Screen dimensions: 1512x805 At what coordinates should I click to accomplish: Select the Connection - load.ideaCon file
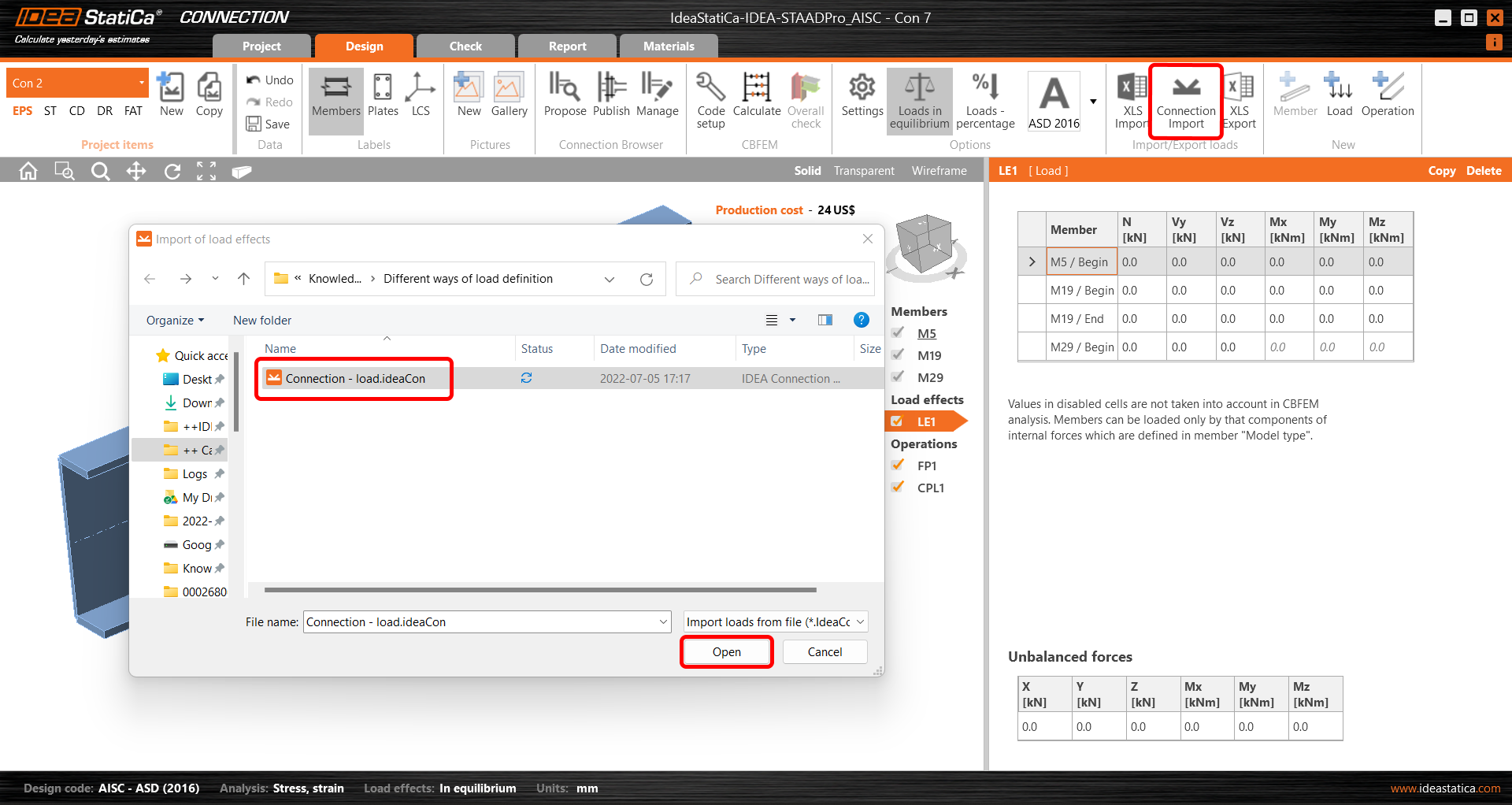pos(355,379)
